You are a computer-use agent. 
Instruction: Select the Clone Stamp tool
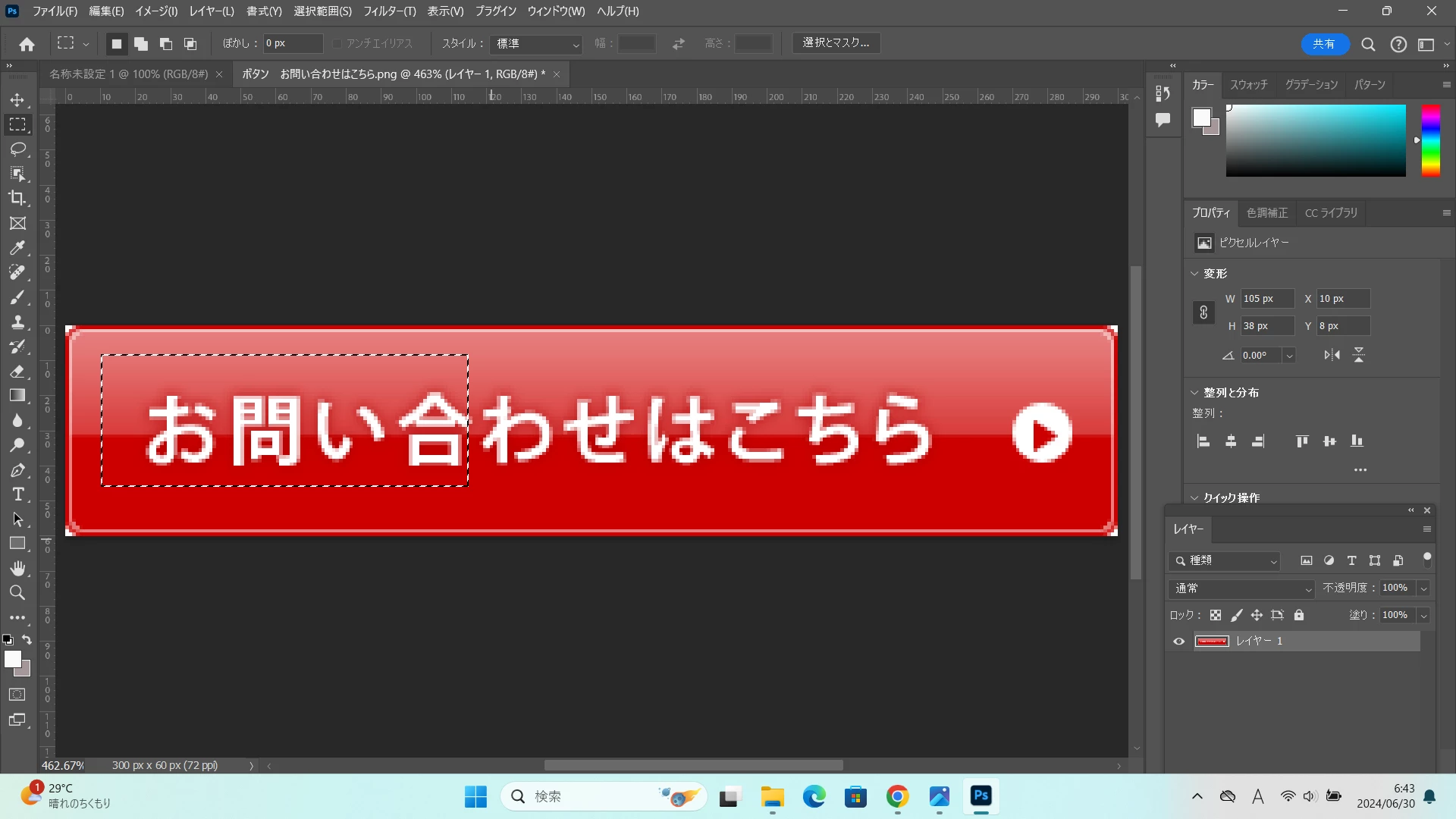point(17,322)
